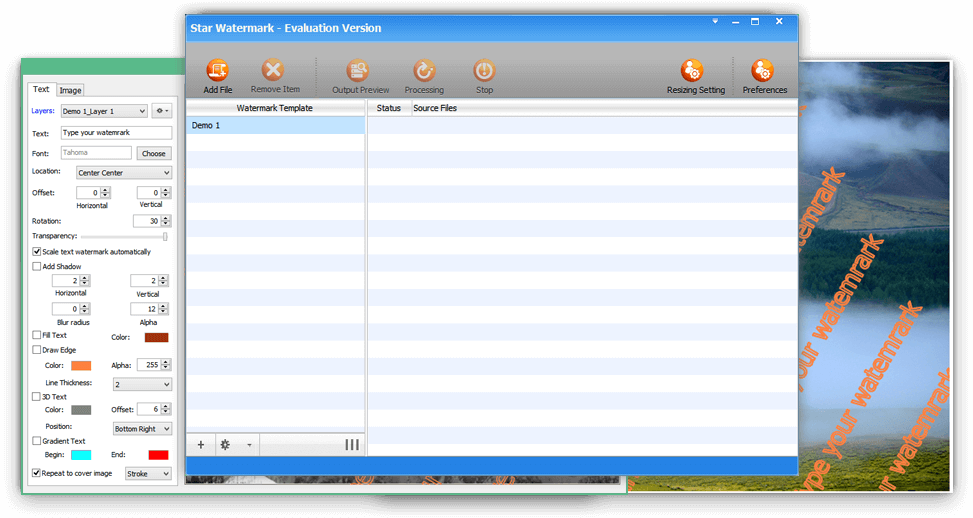Enable the Draw Edge checkbox

click(37, 350)
